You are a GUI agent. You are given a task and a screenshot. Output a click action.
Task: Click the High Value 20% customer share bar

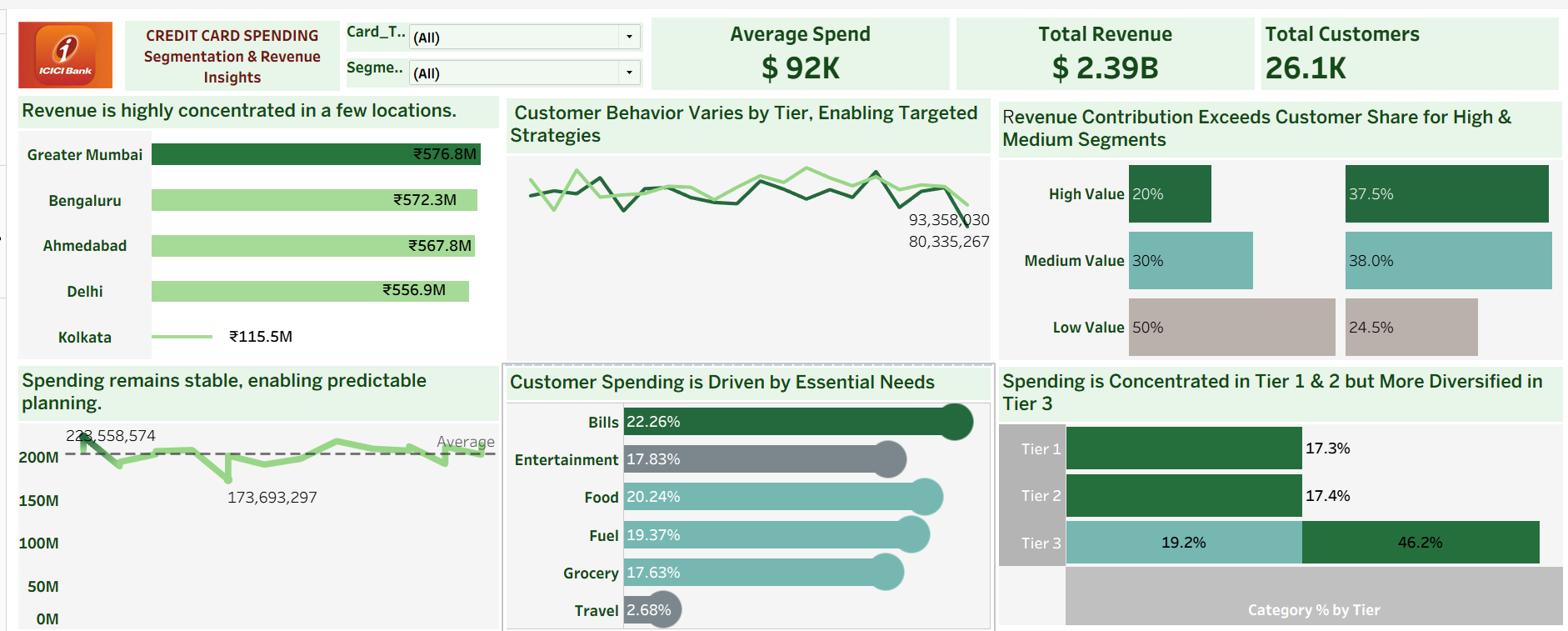pyautogui.click(x=1170, y=193)
